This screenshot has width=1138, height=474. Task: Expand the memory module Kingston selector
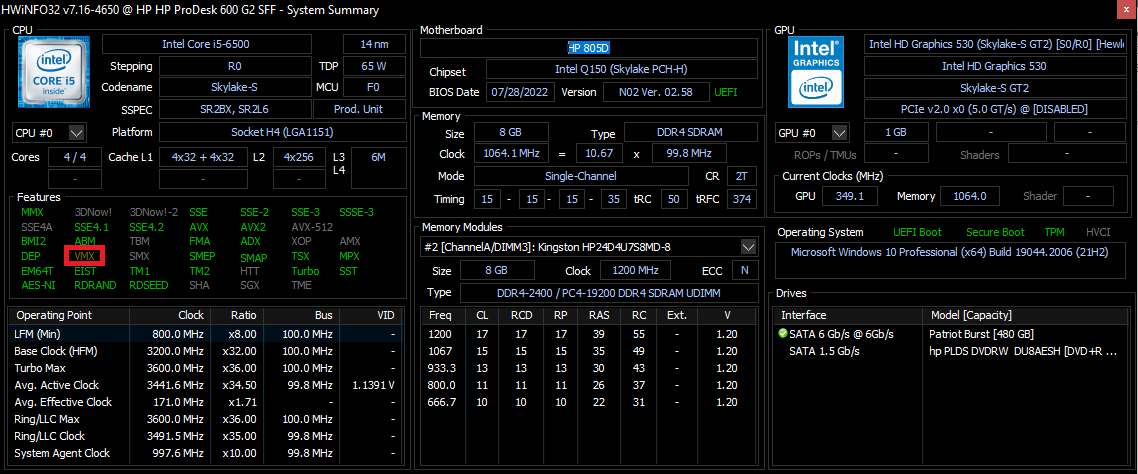point(748,246)
